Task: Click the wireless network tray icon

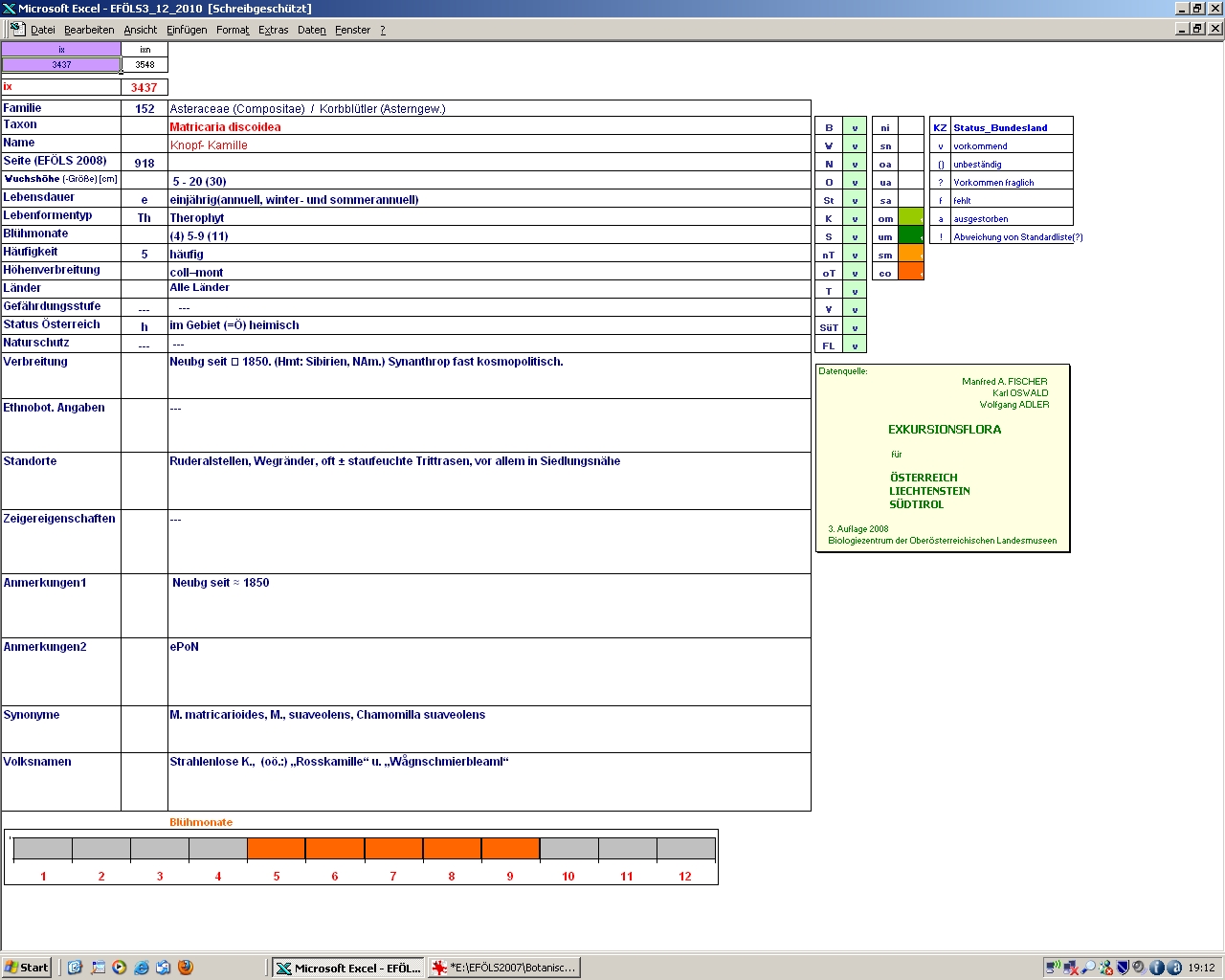Action: (1053, 968)
